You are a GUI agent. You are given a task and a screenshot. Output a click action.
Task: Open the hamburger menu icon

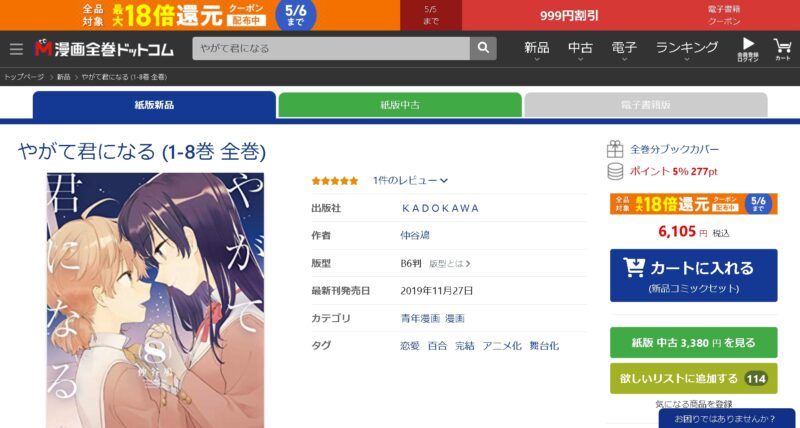[16, 49]
